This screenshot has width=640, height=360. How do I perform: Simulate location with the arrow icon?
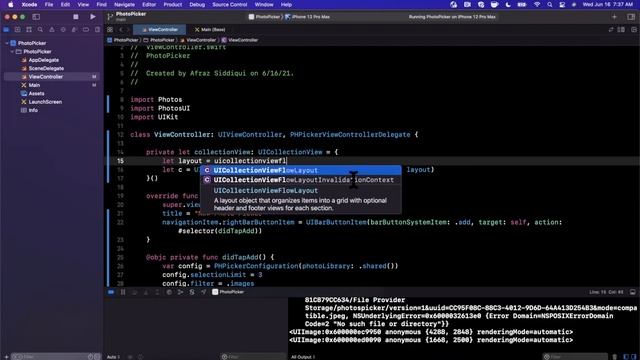click(203, 292)
